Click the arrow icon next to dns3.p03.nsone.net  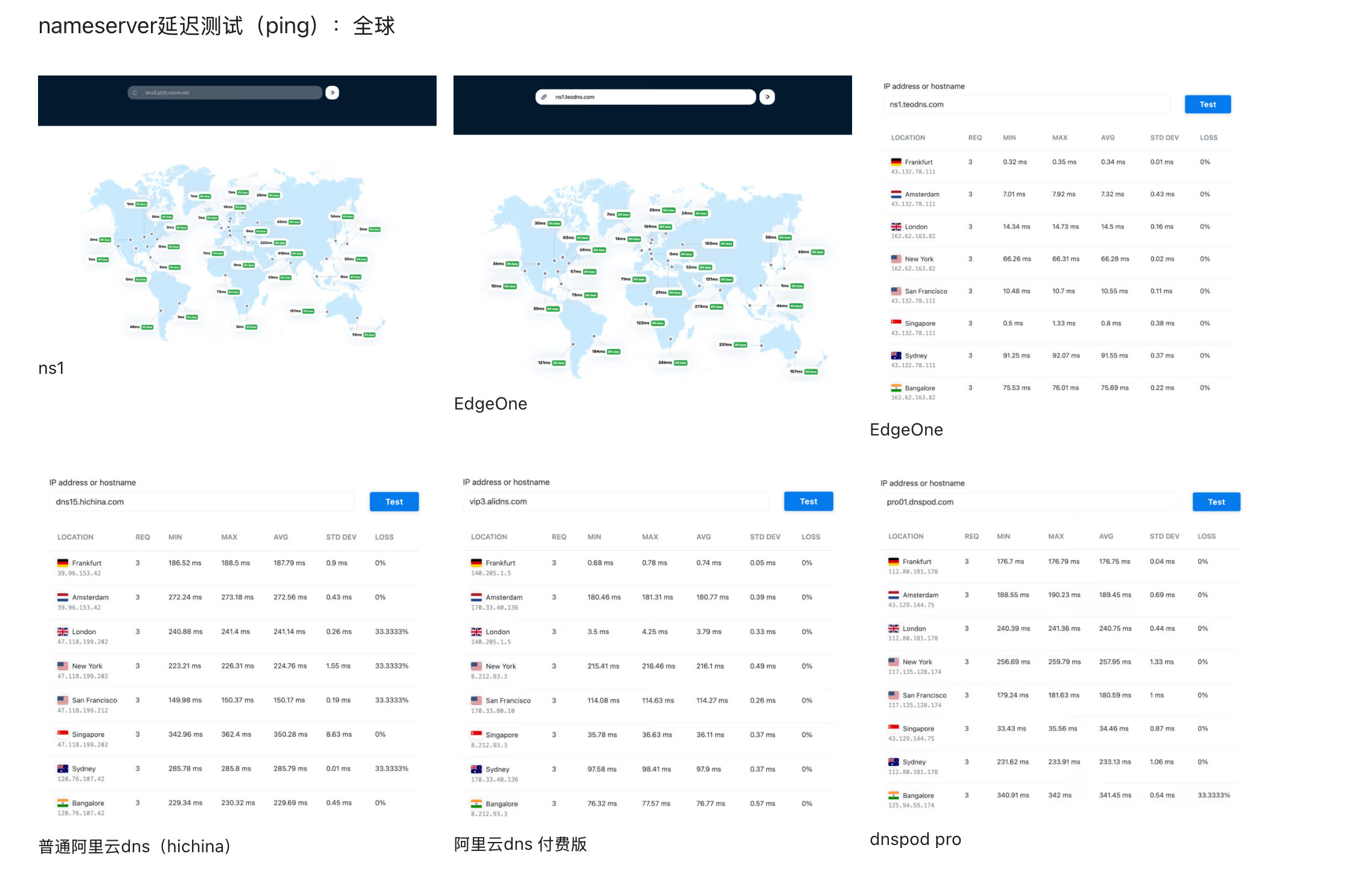[x=332, y=92]
